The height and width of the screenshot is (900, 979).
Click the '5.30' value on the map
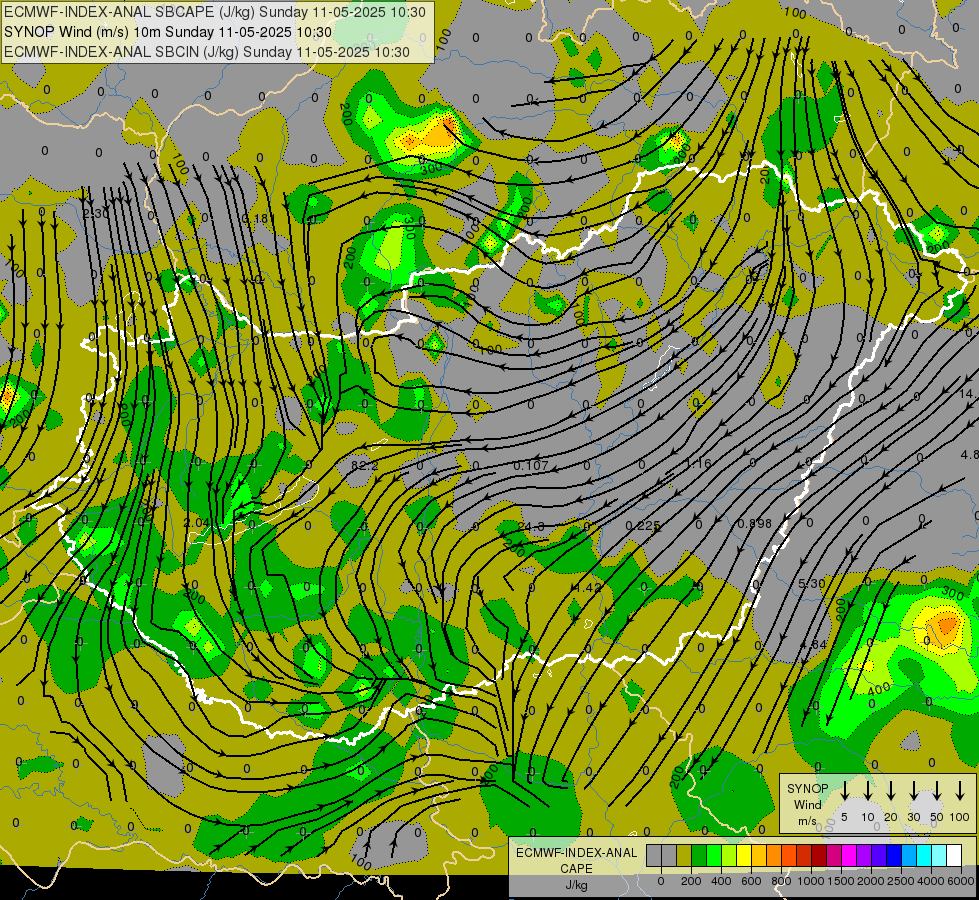coord(812,583)
